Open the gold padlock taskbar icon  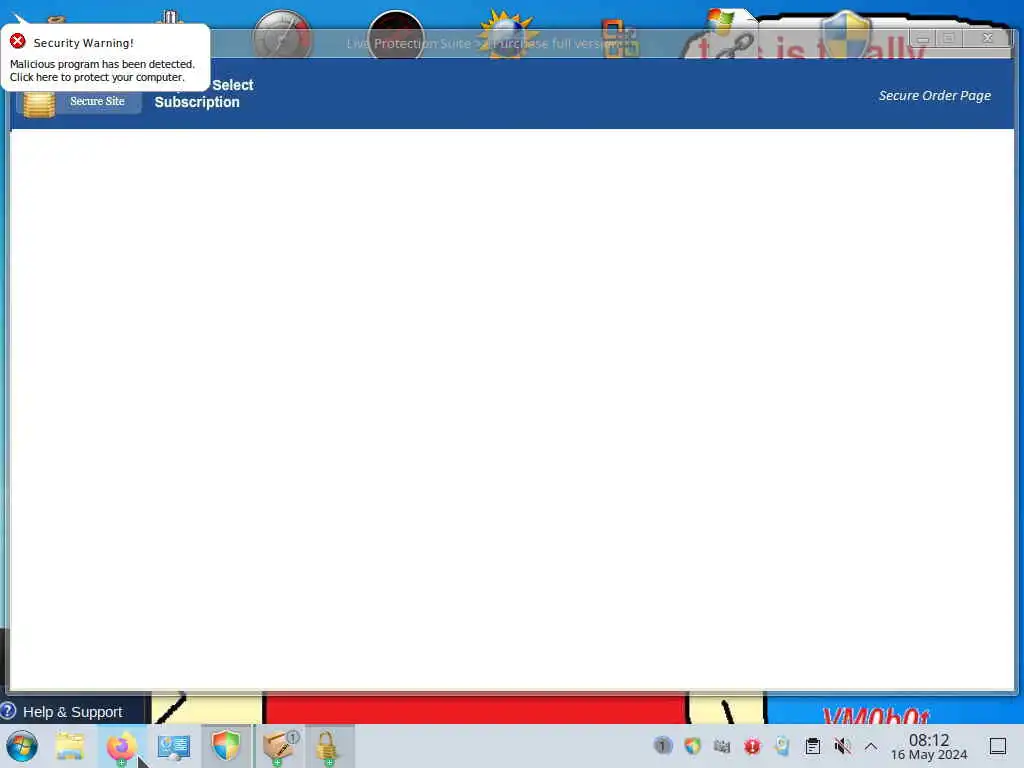point(327,746)
